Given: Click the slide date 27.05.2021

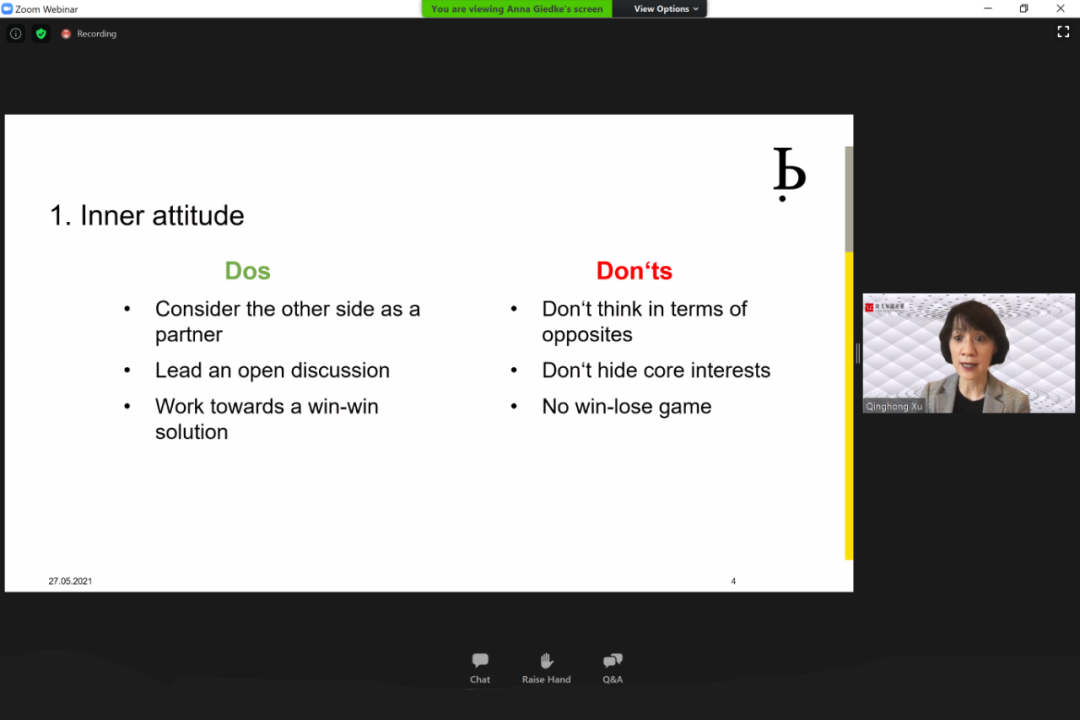Looking at the screenshot, I should [x=70, y=582].
